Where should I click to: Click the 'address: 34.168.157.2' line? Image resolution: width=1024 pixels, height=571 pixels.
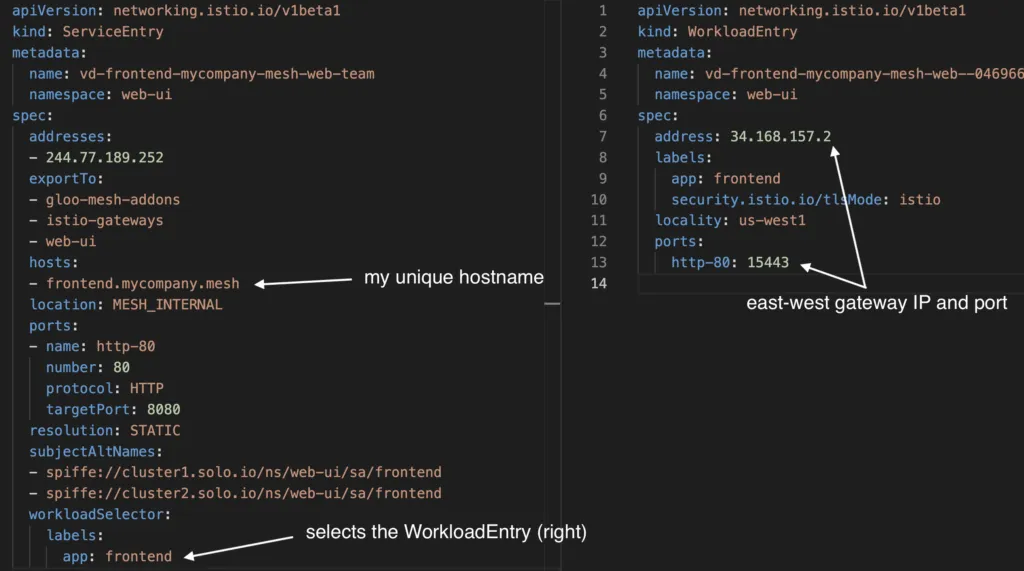point(743,137)
